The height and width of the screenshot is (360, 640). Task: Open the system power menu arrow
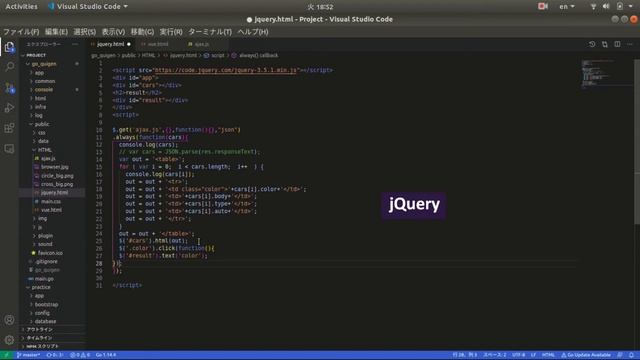pyautogui.click(x=630, y=7)
